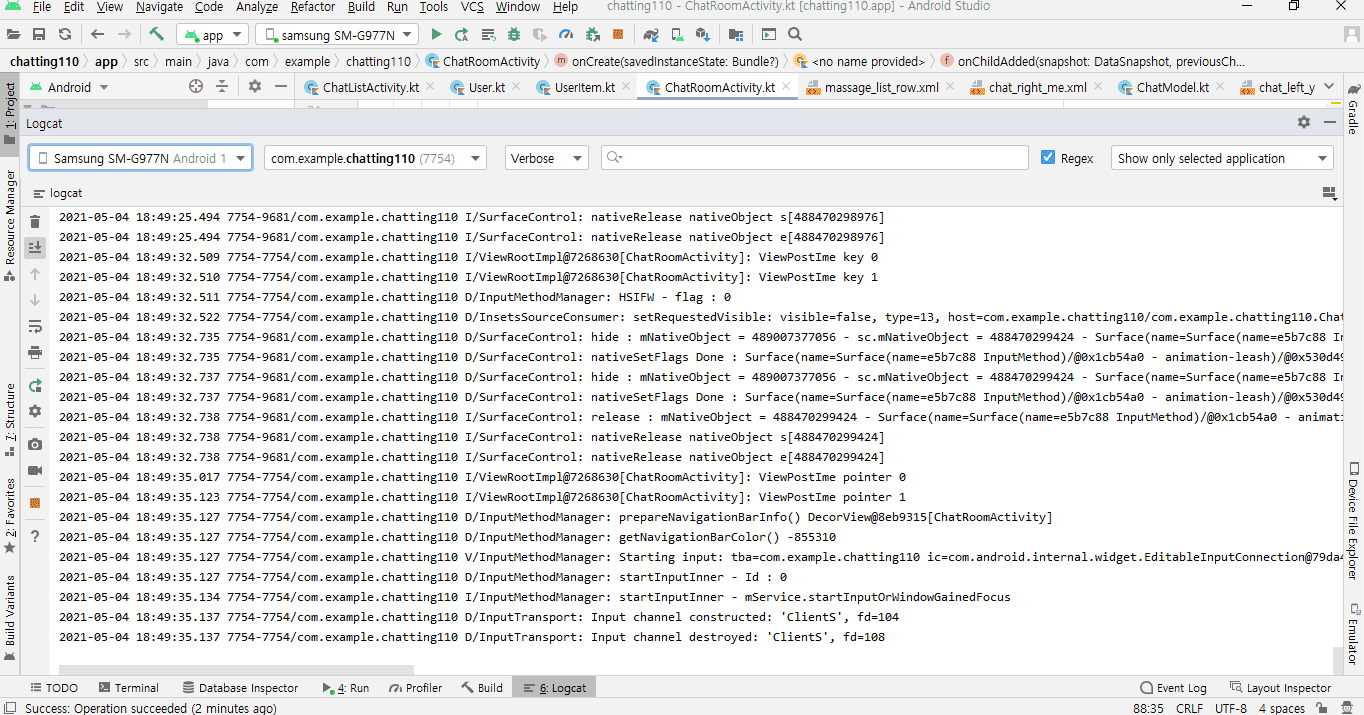The width and height of the screenshot is (1364, 715).
Task: Open the Terminal tool window button
Action: (129, 688)
